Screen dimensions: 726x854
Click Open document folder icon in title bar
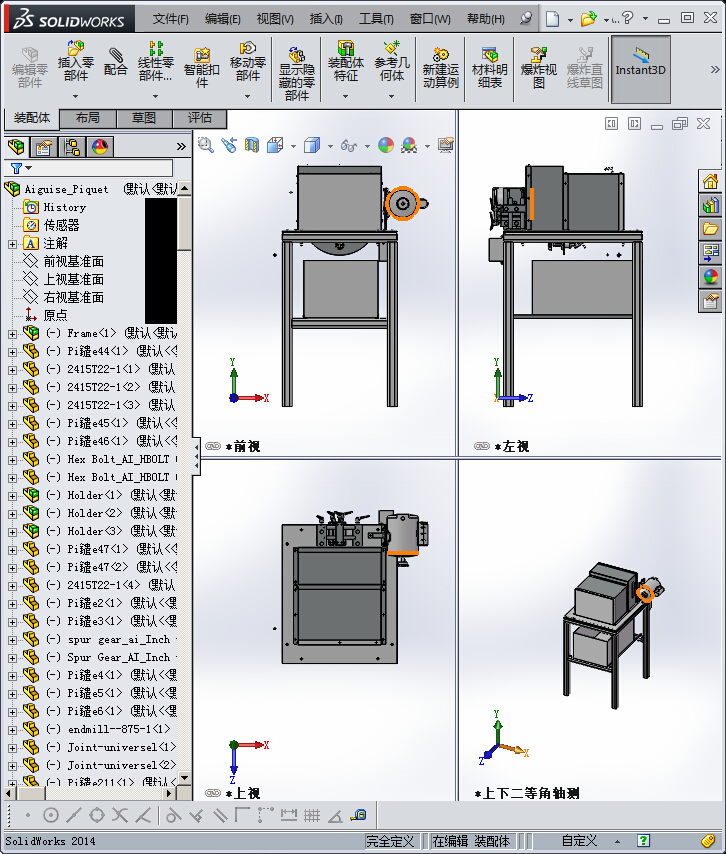tap(588, 19)
